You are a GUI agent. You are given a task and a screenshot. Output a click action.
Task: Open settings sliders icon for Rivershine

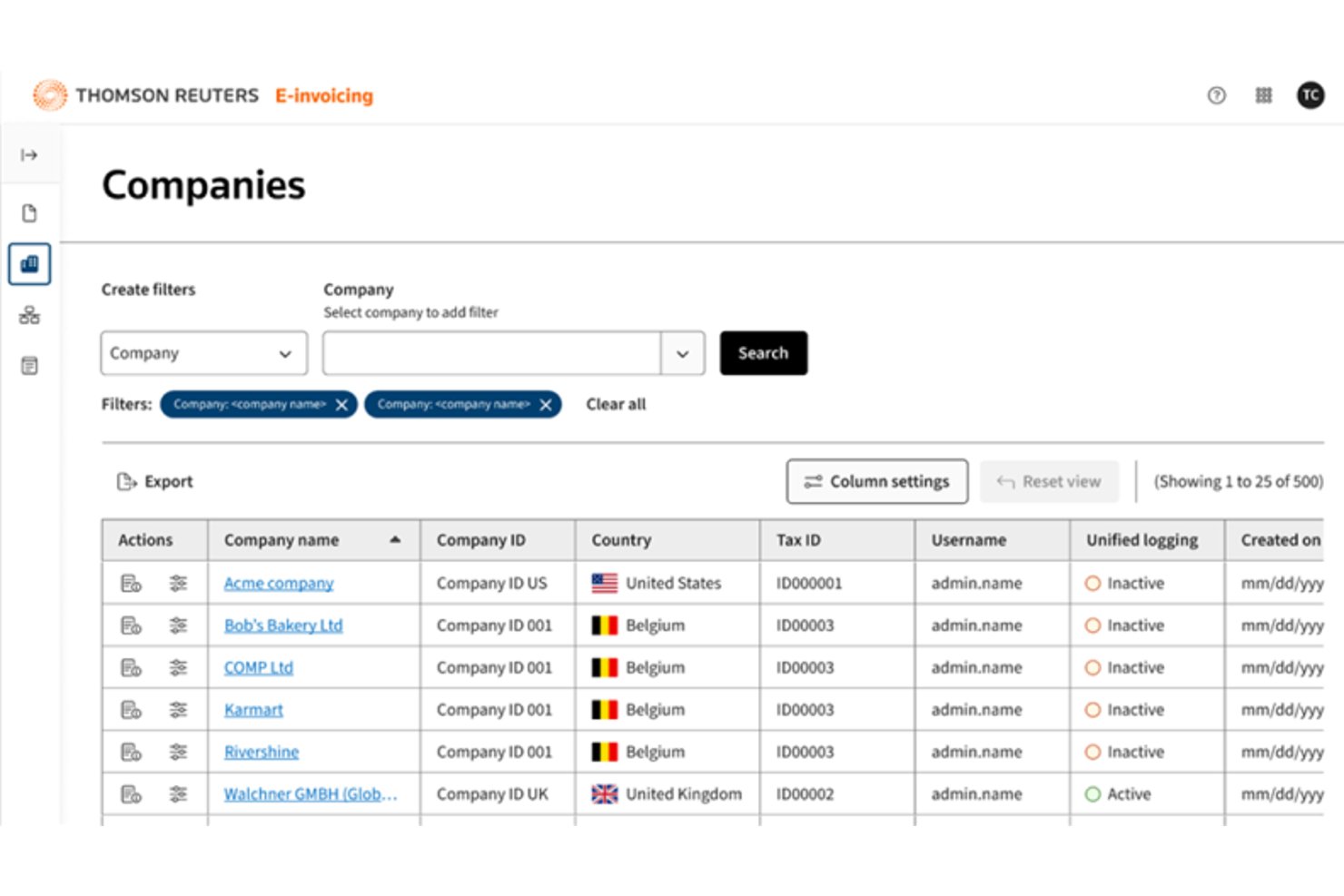[x=178, y=752]
